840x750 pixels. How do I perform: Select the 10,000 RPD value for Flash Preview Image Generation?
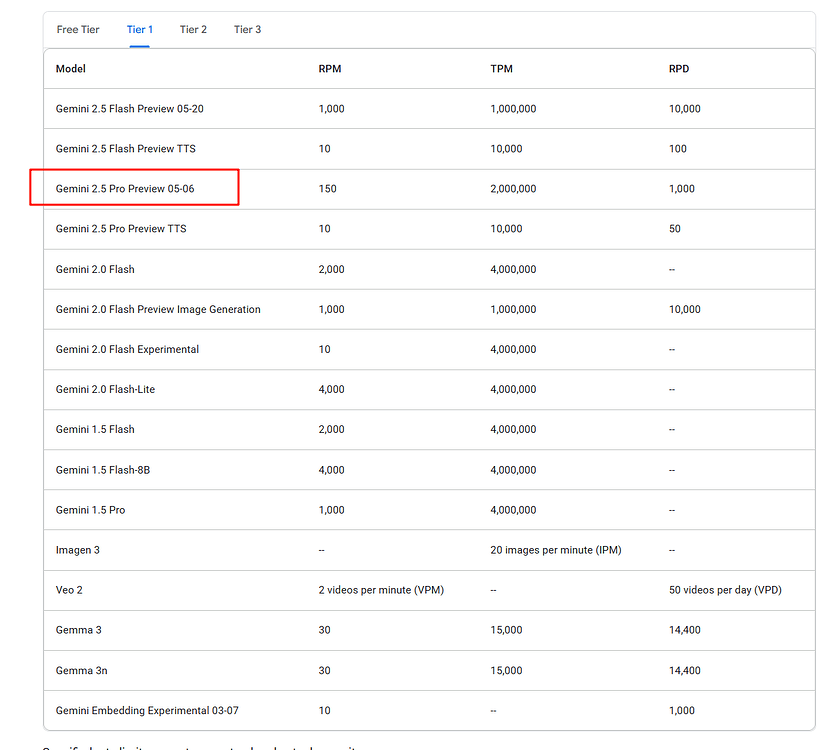(x=685, y=309)
